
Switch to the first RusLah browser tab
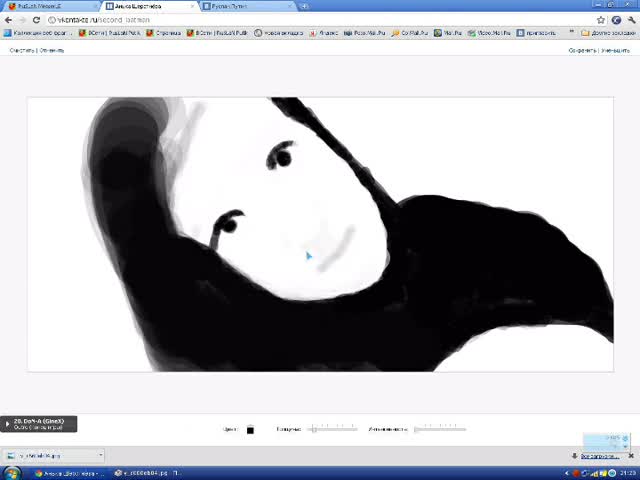[x=48, y=6]
